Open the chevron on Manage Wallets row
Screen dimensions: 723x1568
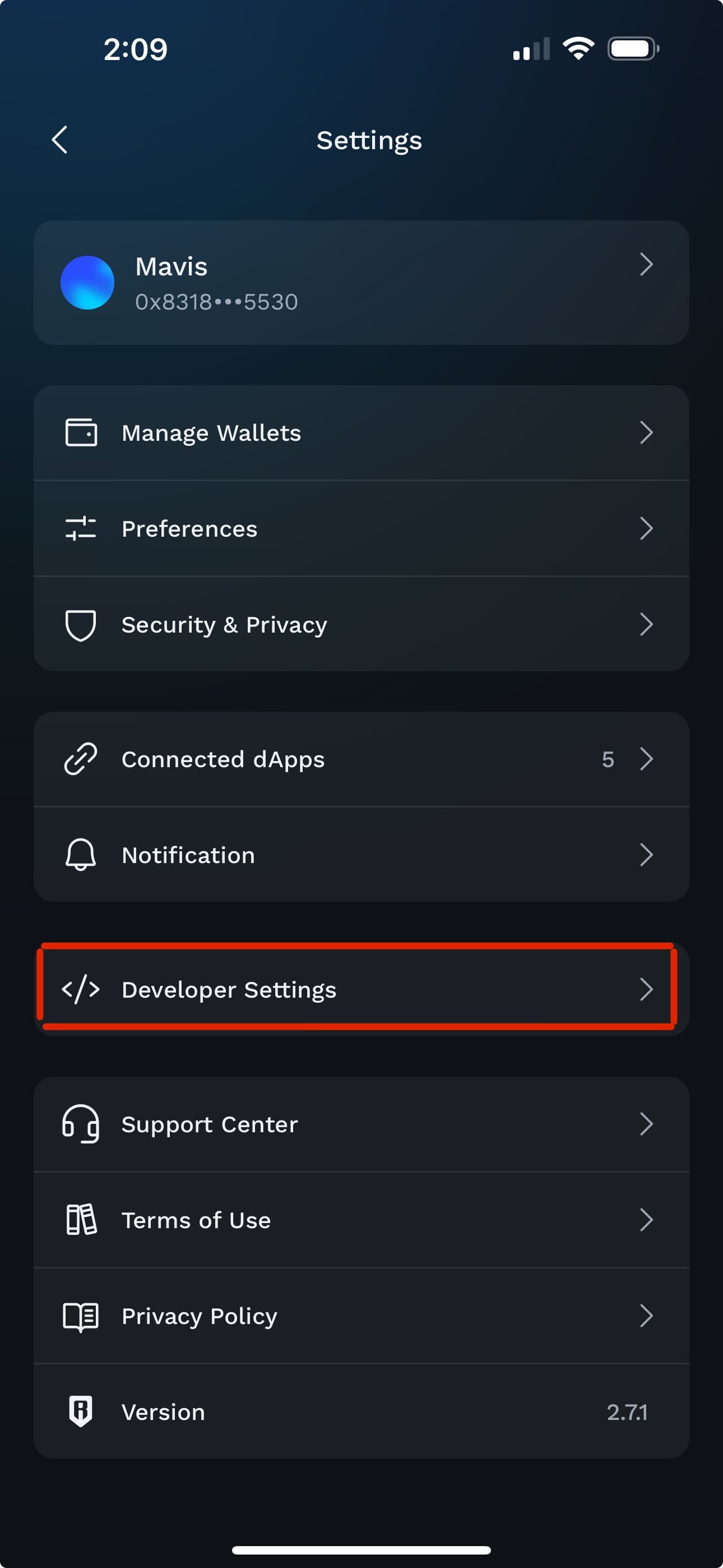pos(646,433)
